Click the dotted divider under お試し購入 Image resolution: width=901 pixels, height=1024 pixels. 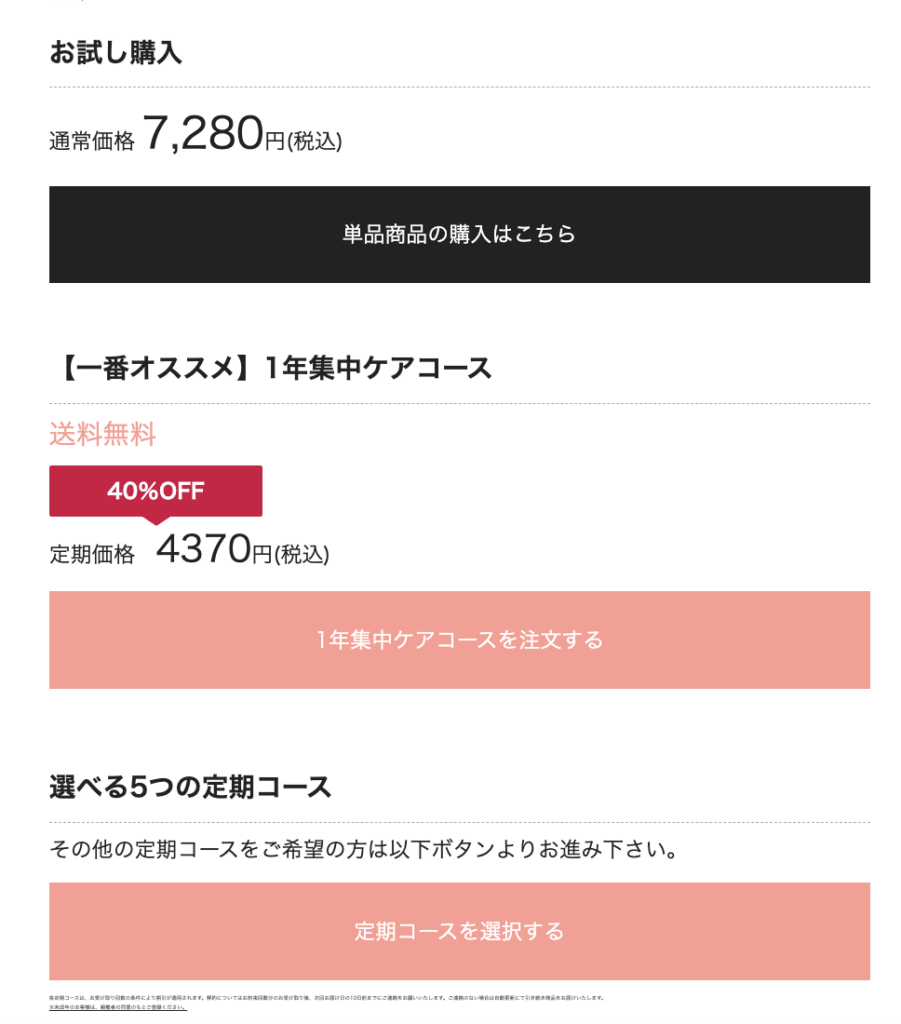point(459,87)
